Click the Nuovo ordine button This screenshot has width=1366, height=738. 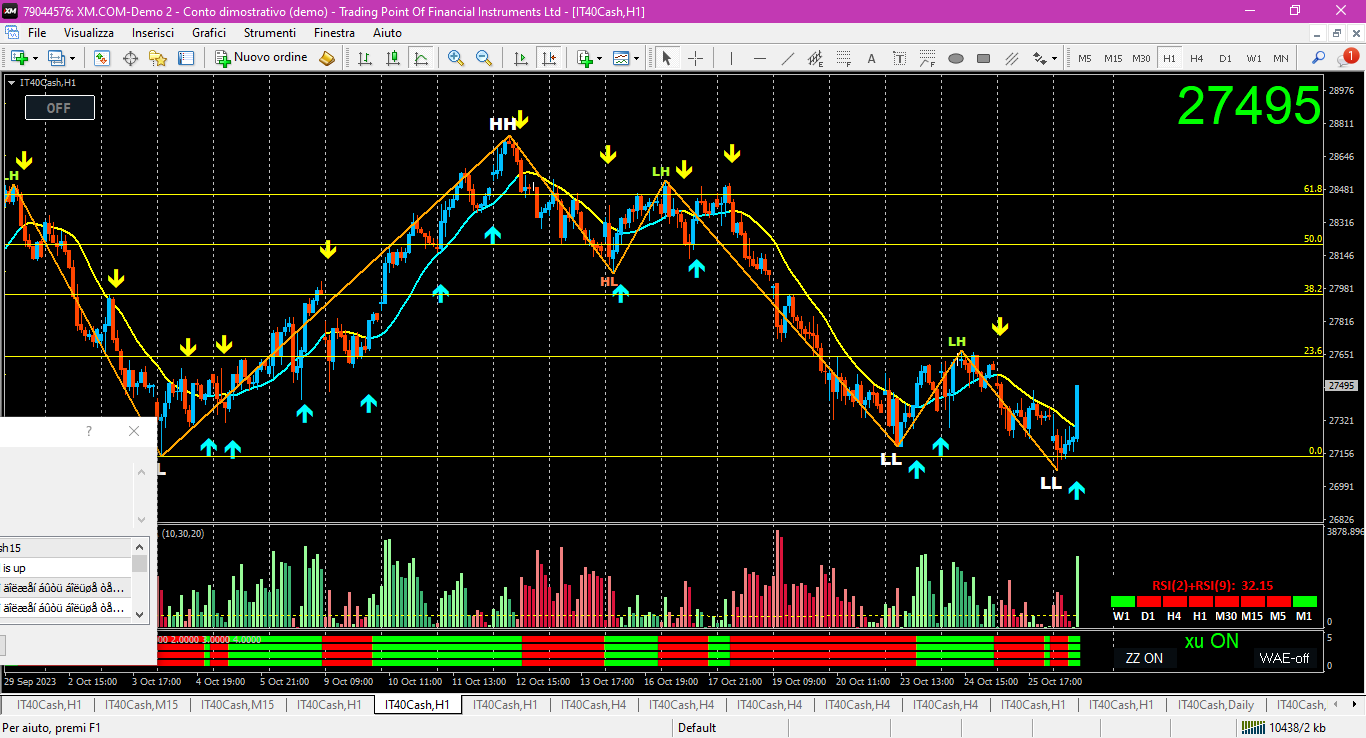click(x=262, y=58)
